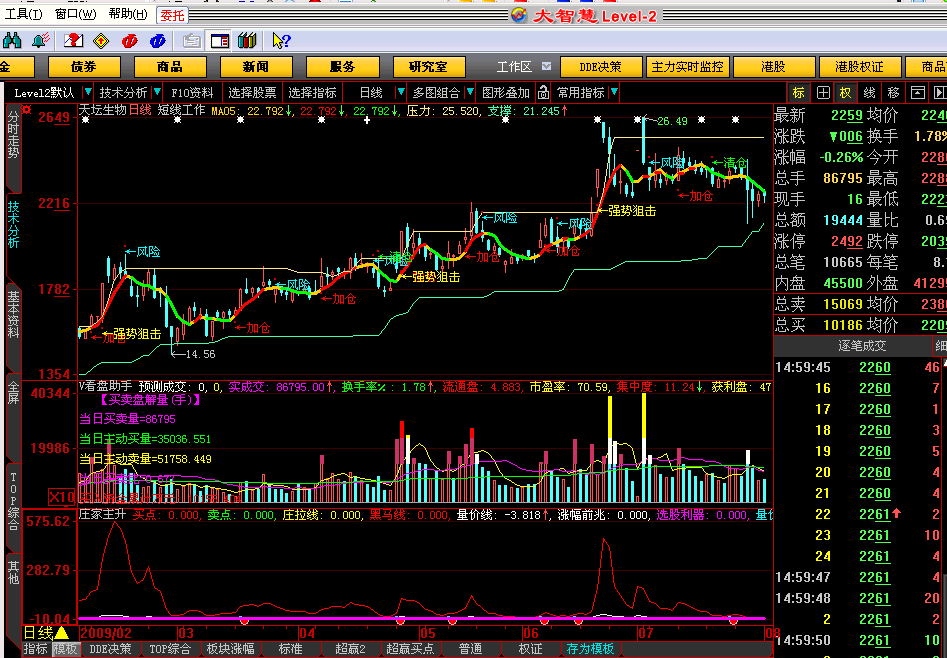The height and width of the screenshot is (658, 947).
Task: Open the colored books library icon
Action: coord(247,40)
